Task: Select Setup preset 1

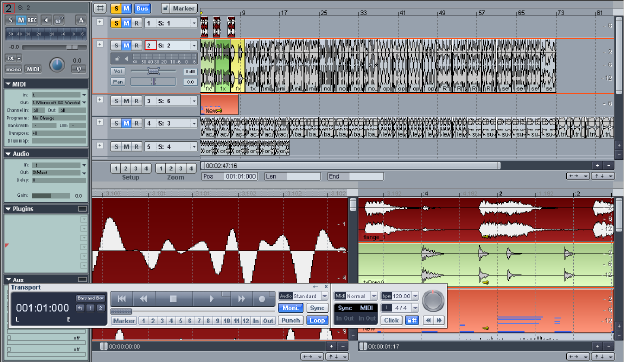Action: pos(116,169)
